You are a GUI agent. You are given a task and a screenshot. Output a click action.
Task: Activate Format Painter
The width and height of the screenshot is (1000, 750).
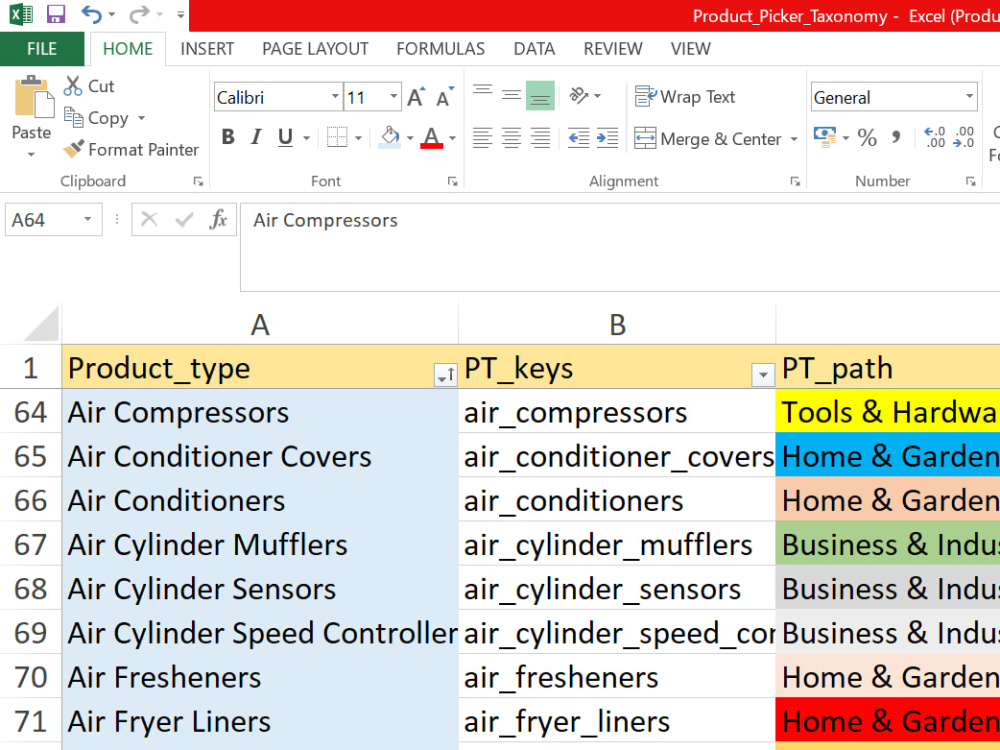point(131,150)
